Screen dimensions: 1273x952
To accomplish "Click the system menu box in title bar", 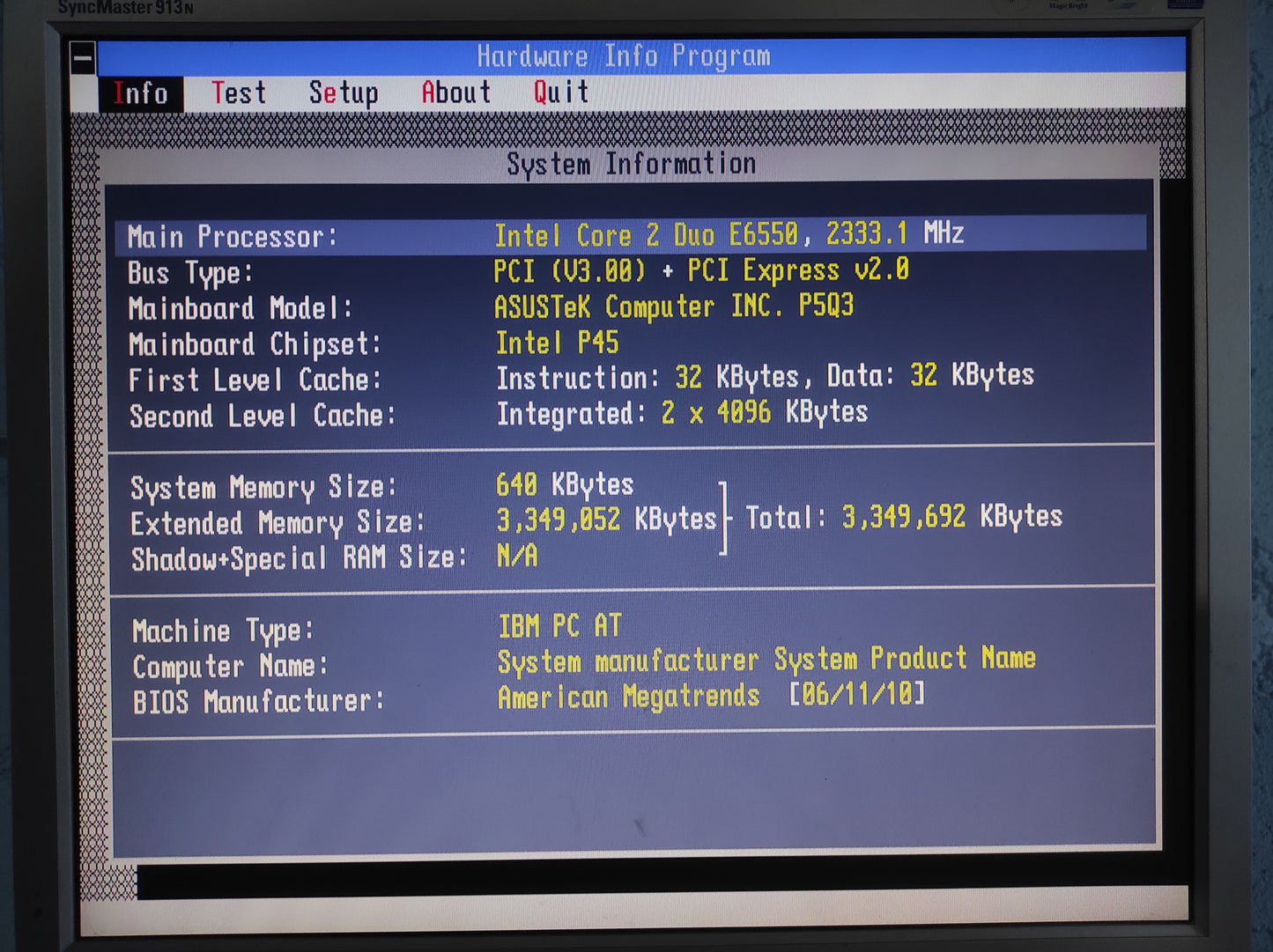I will (83, 58).
